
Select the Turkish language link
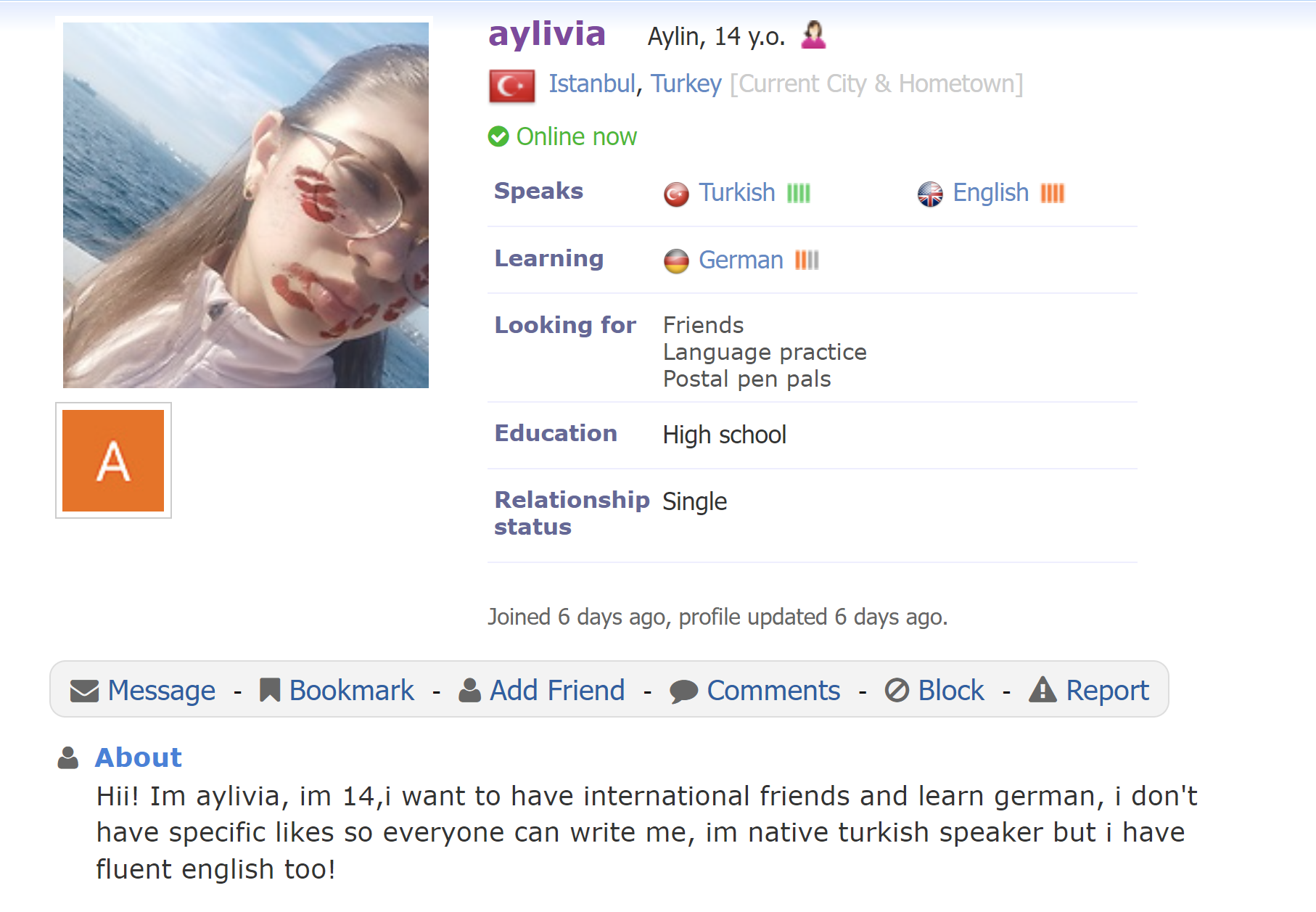click(737, 193)
